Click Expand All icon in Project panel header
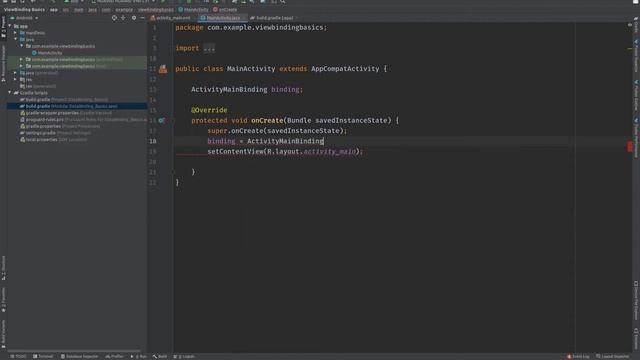 click(x=123, y=18)
